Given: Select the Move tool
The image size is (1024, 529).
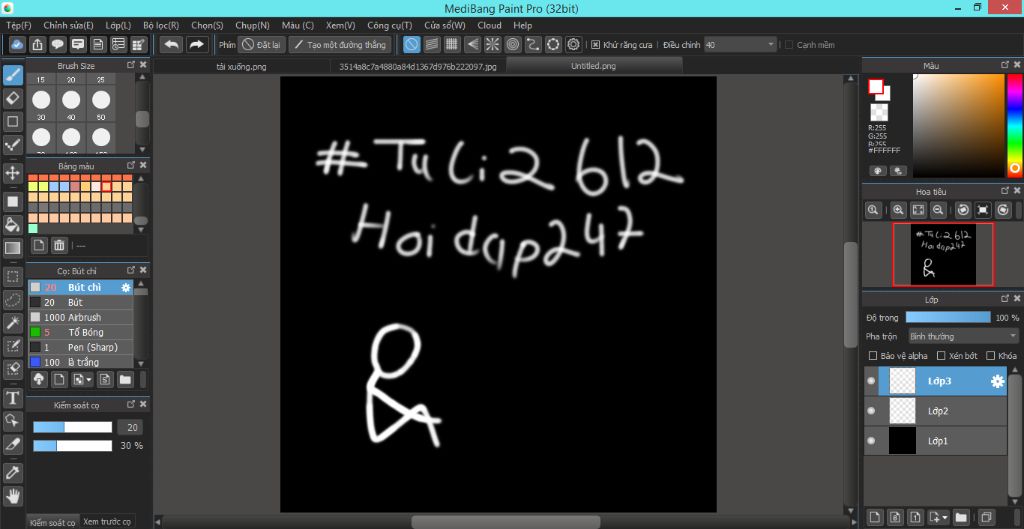Looking at the screenshot, I should [12, 173].
